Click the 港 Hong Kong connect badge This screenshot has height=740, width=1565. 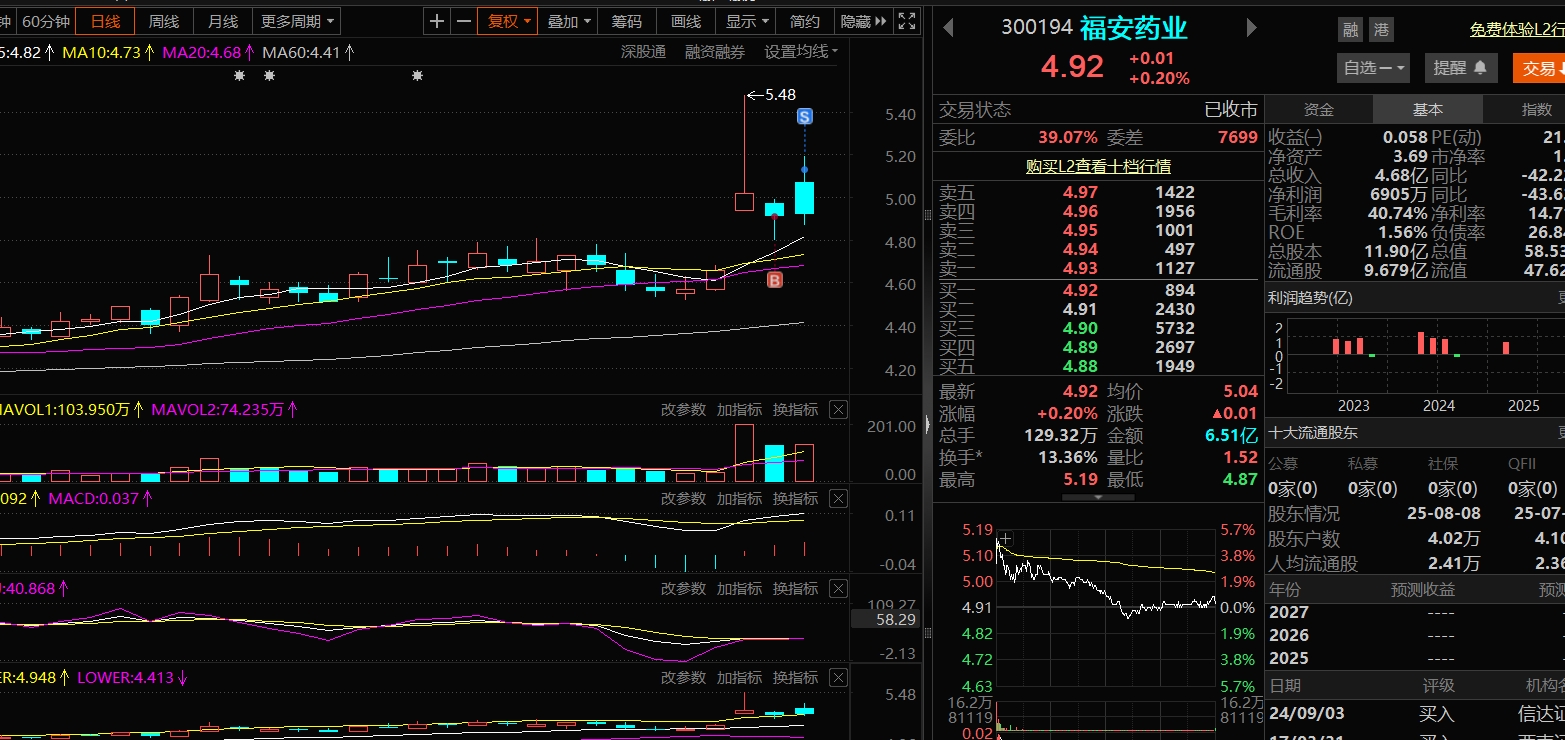pos(1382,30)
